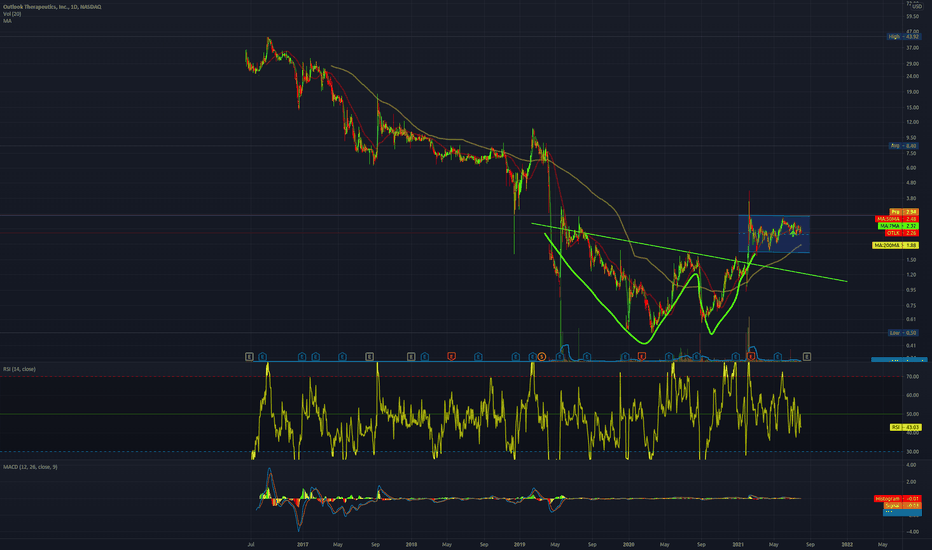
Task: Select the MACD (12, 26, close, 9) legend
Action: [x=30, y=467]
